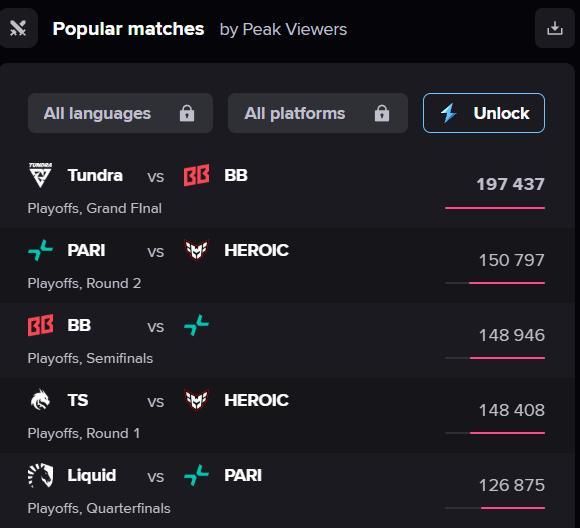Click the Team Spirit dragon logo

[40, 400]
